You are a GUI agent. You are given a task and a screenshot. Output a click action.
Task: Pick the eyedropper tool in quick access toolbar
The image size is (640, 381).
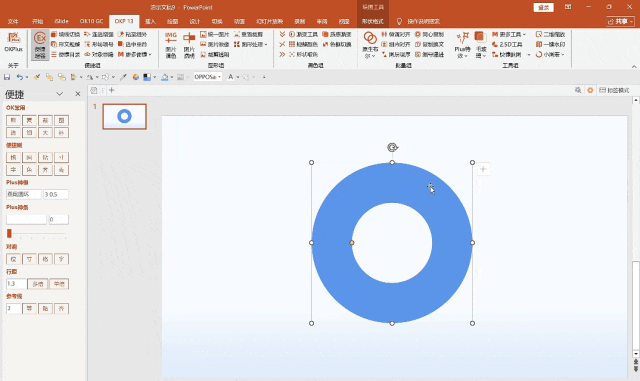click(123, 77)
